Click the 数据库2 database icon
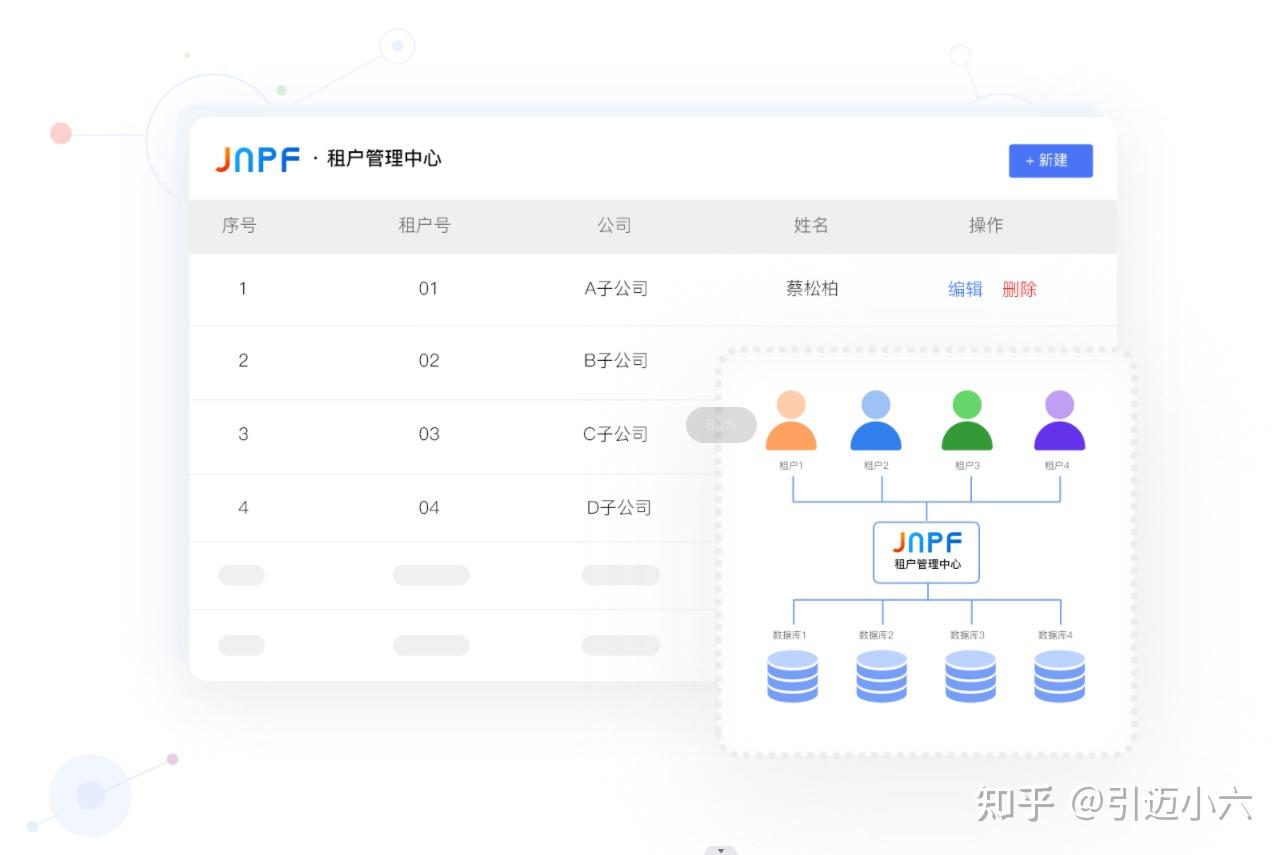The width and height of the screenshot is (1285, 855). 881,677
